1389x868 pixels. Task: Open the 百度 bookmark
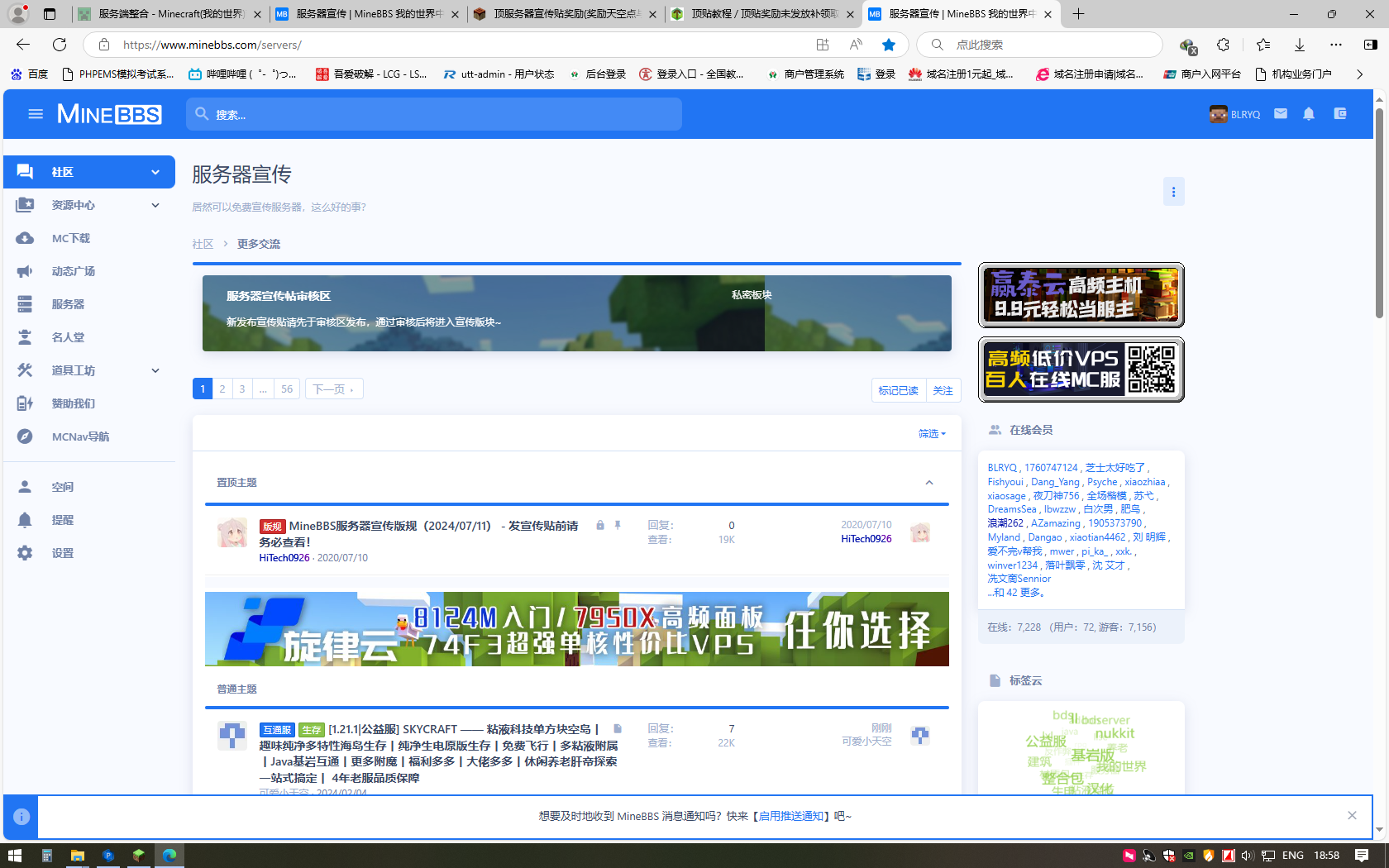pos(30,74)
